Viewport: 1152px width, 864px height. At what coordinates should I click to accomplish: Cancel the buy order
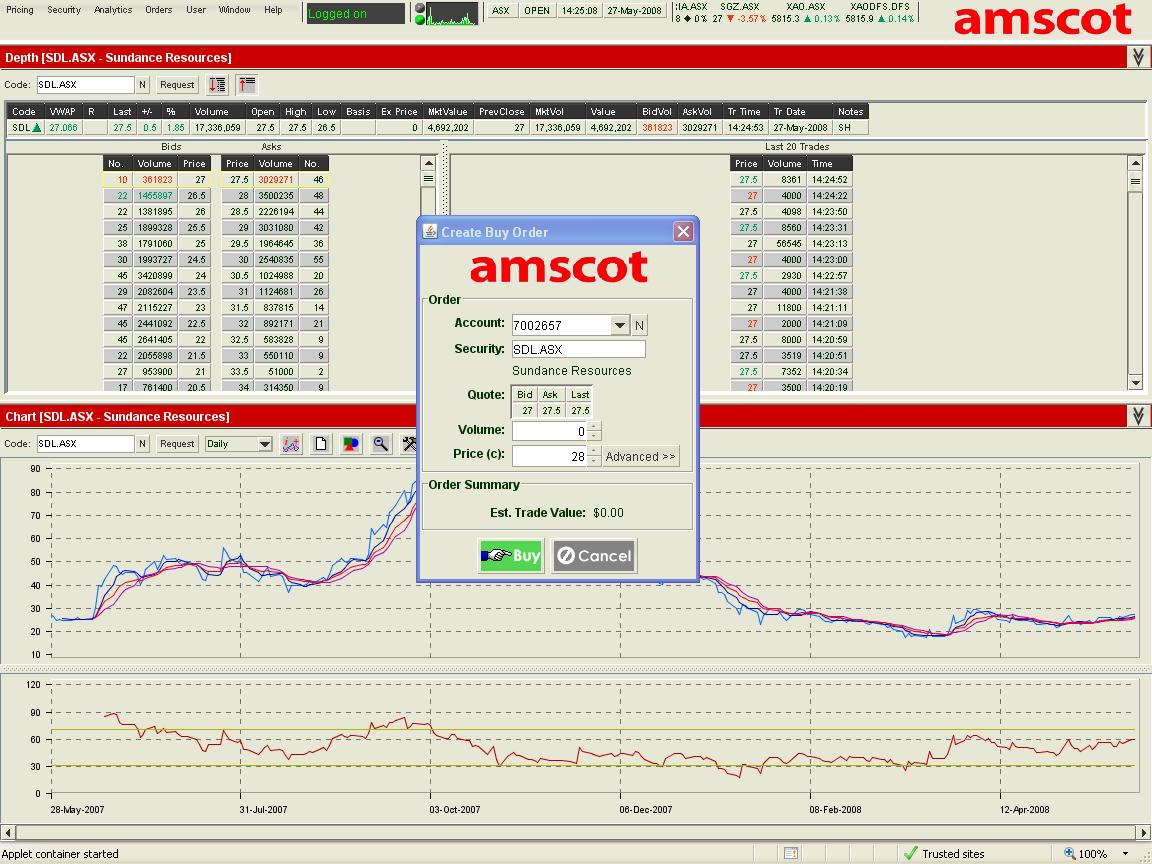tap(594, 555)
